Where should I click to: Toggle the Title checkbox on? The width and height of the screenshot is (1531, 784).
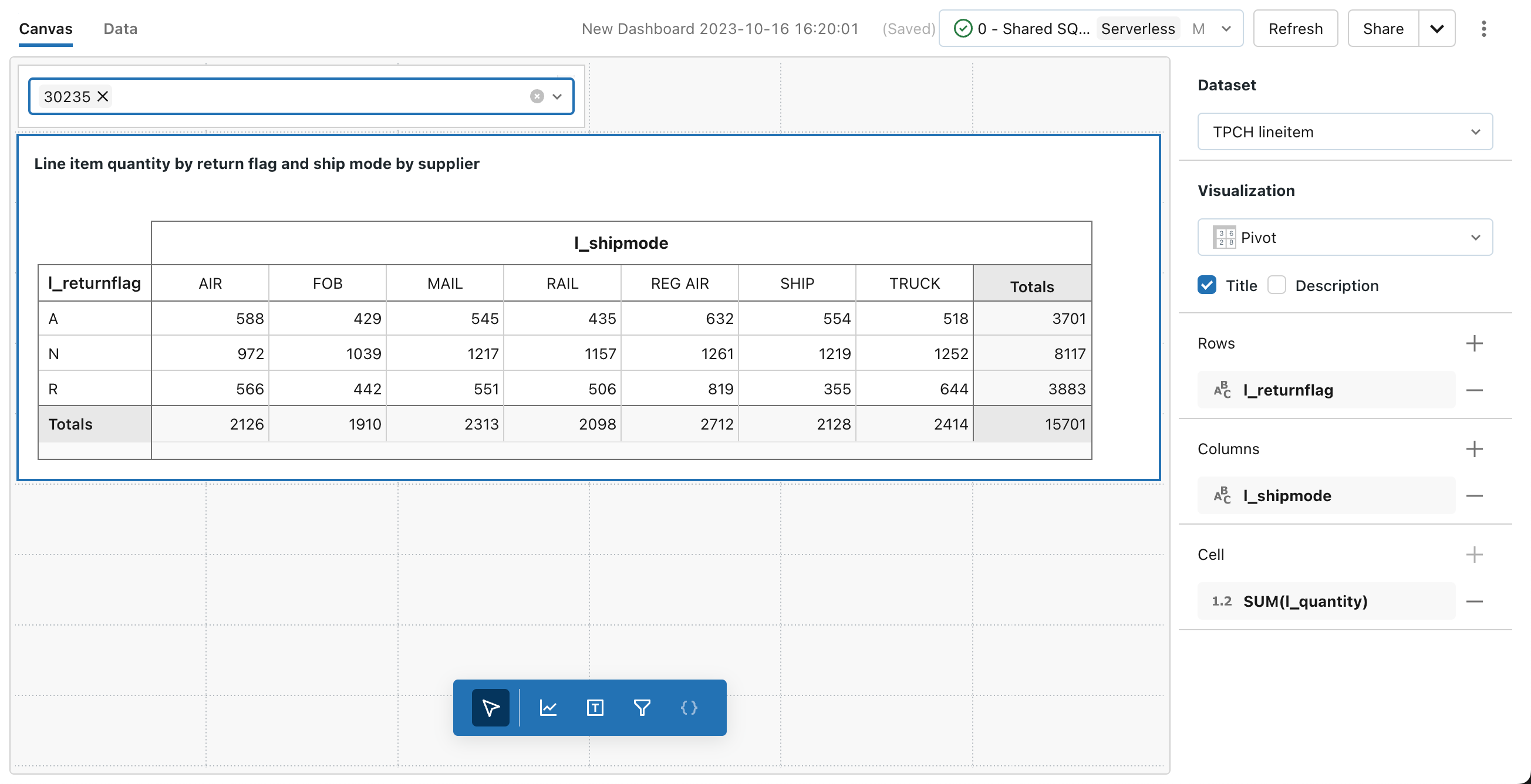1207,285
